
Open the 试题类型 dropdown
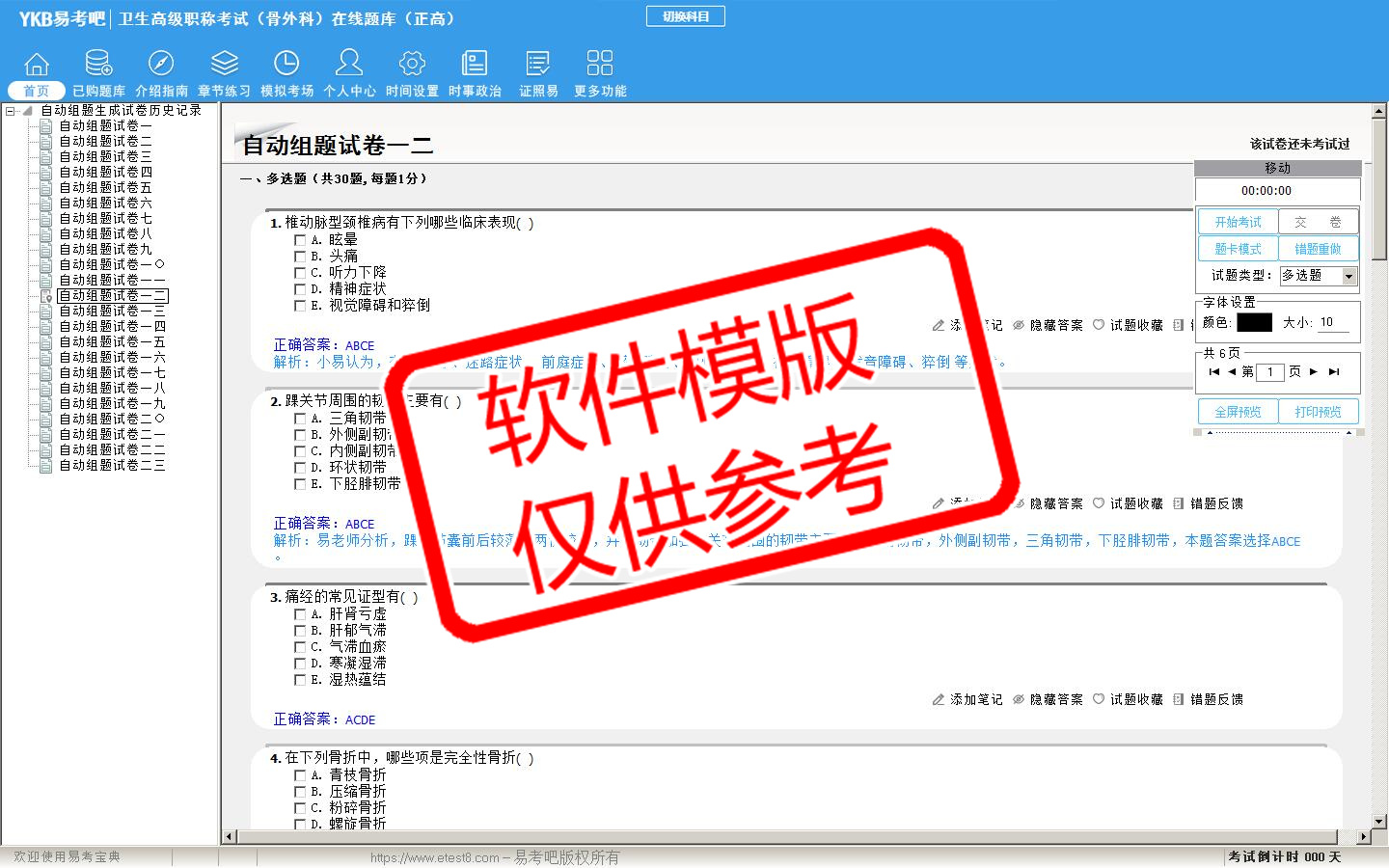point(1348,276)
